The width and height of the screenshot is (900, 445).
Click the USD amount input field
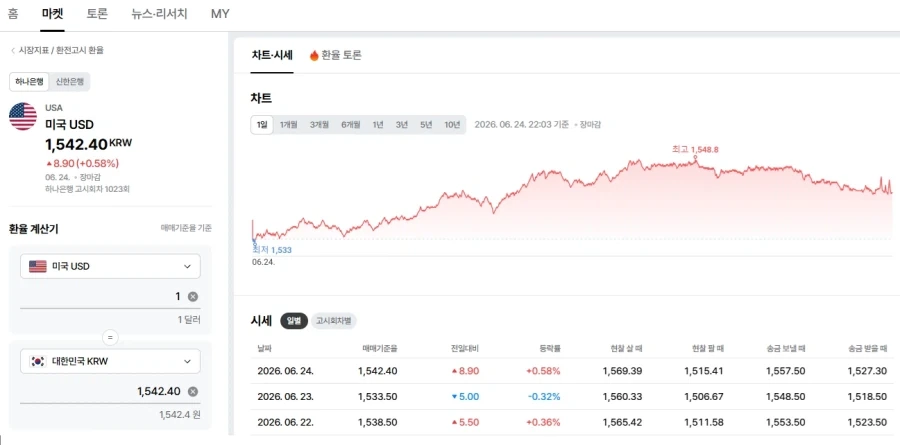click(x=110, y=296)
